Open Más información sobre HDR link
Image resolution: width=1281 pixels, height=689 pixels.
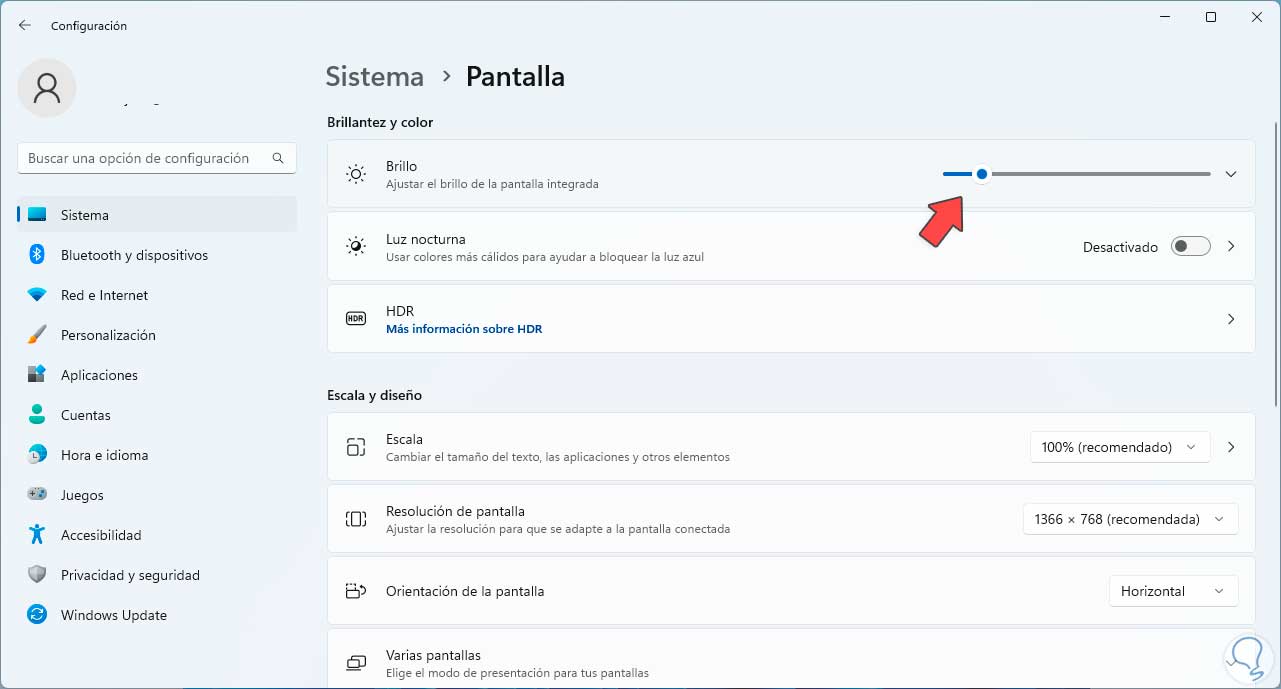coord(464,329)
